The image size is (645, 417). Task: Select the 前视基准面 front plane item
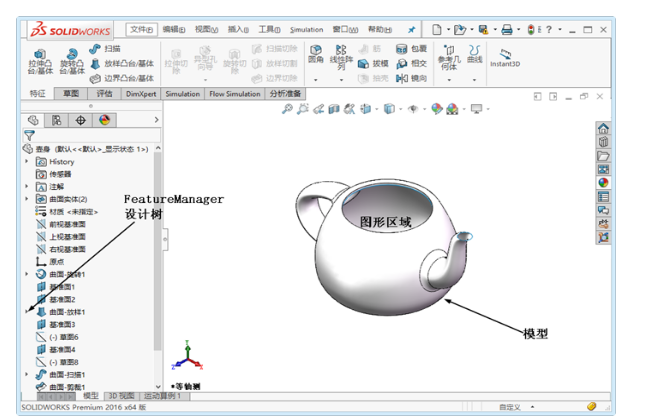point(61,224)
